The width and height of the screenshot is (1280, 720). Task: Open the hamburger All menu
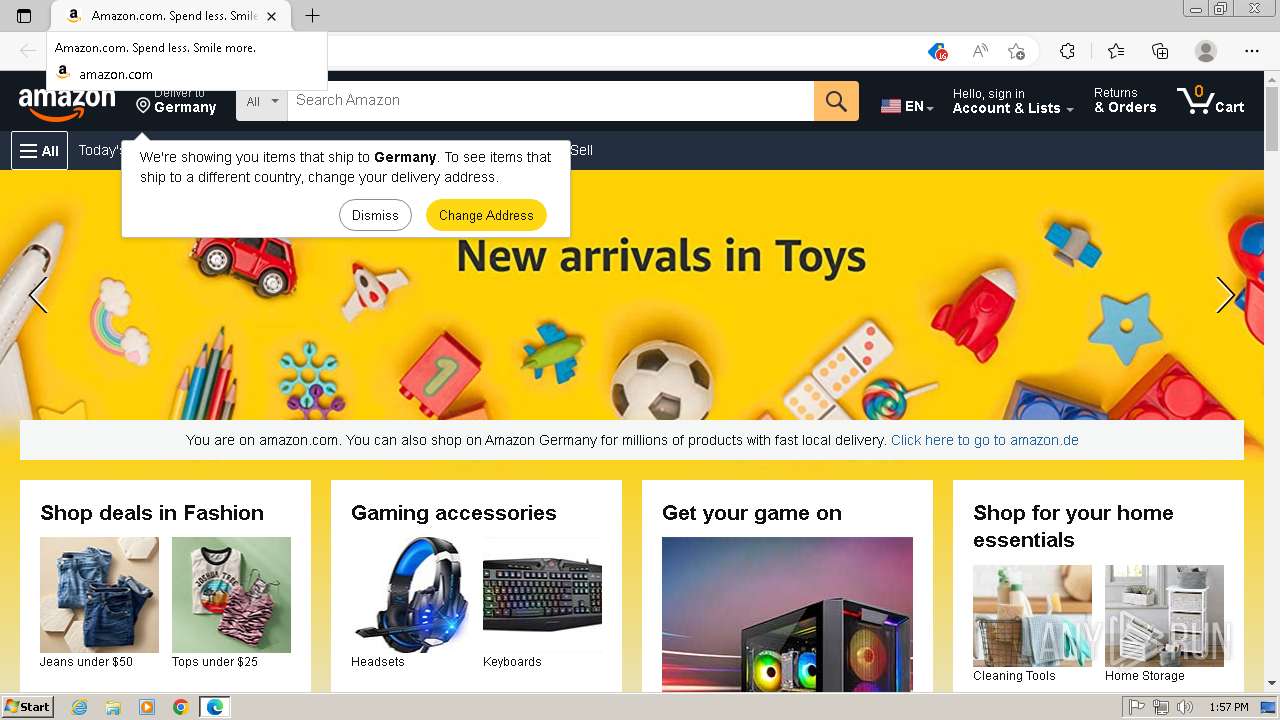39,151
